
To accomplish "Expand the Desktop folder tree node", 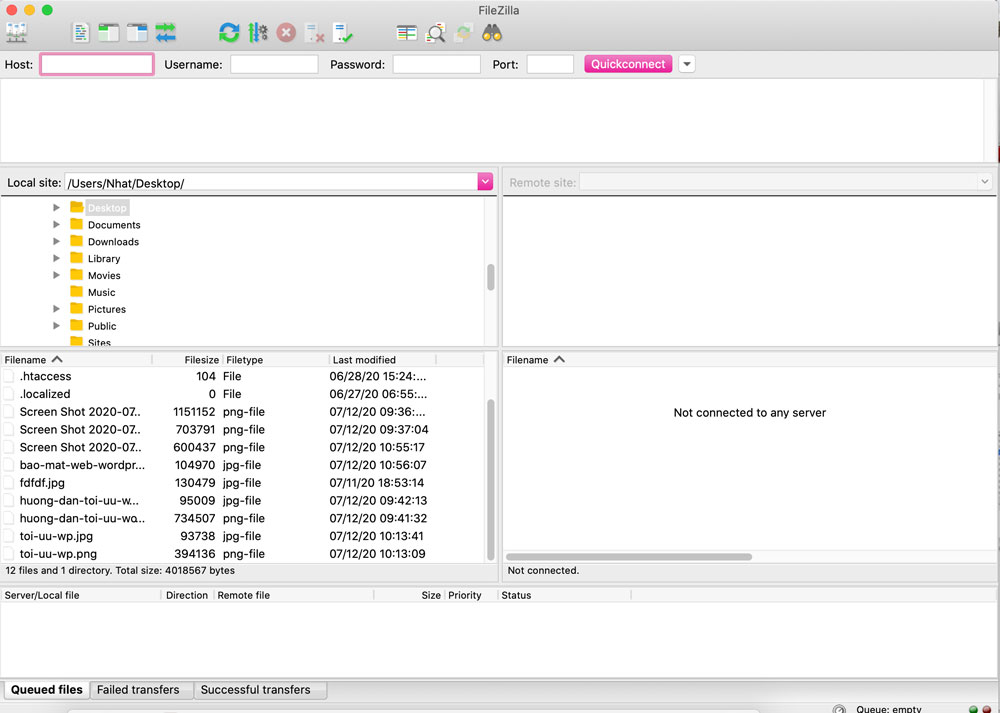I will [56, 207].
